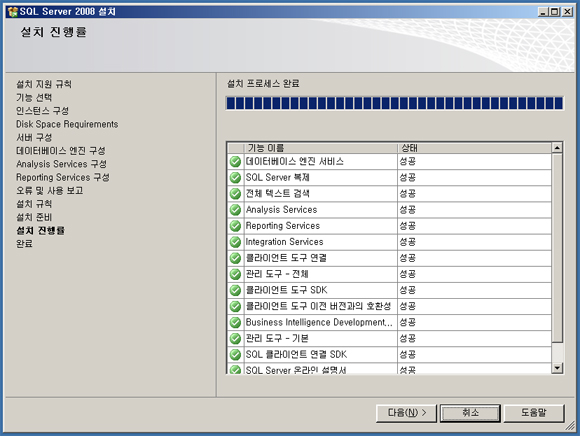580x436 pixels.
Task: Click the 관리 도구 - 기본 feature name
Action: click(x=277, y=338)
